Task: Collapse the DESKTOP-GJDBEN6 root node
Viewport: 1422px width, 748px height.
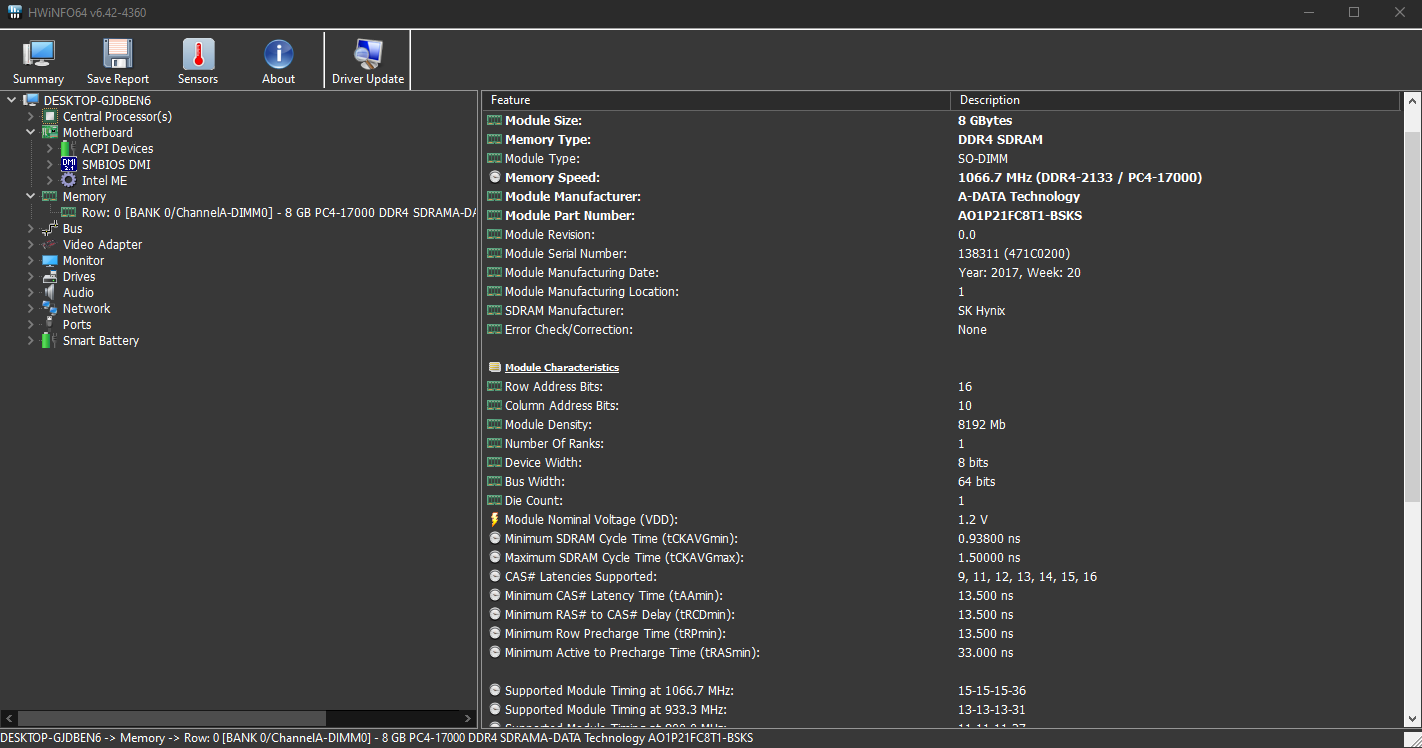Action: [11, 100]
